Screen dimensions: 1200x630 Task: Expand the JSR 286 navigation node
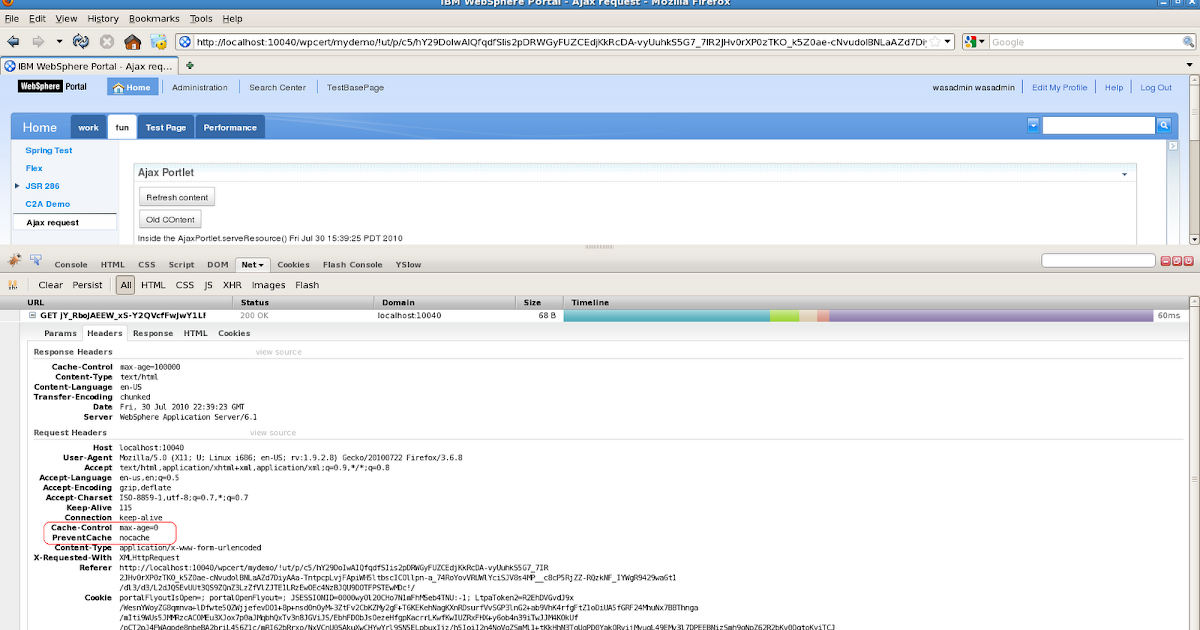click(17, 186)
